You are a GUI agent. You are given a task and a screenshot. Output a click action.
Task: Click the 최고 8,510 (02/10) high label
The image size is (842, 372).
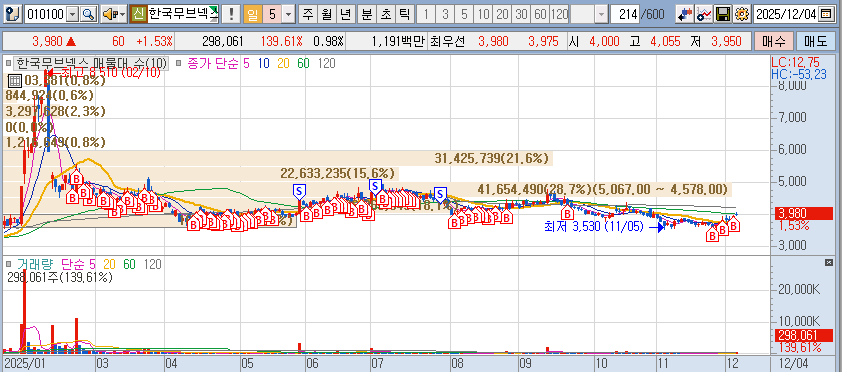[111, 72]
